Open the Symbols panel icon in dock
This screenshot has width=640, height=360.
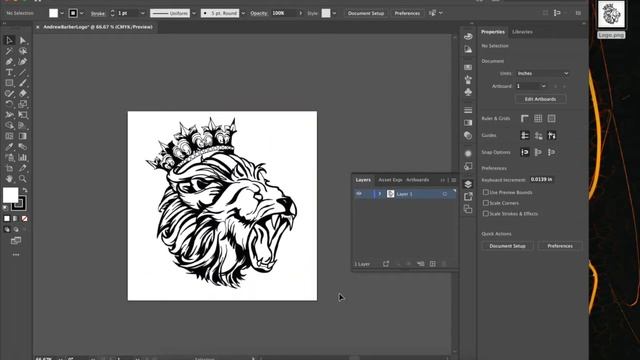click(x=468, y=92)
